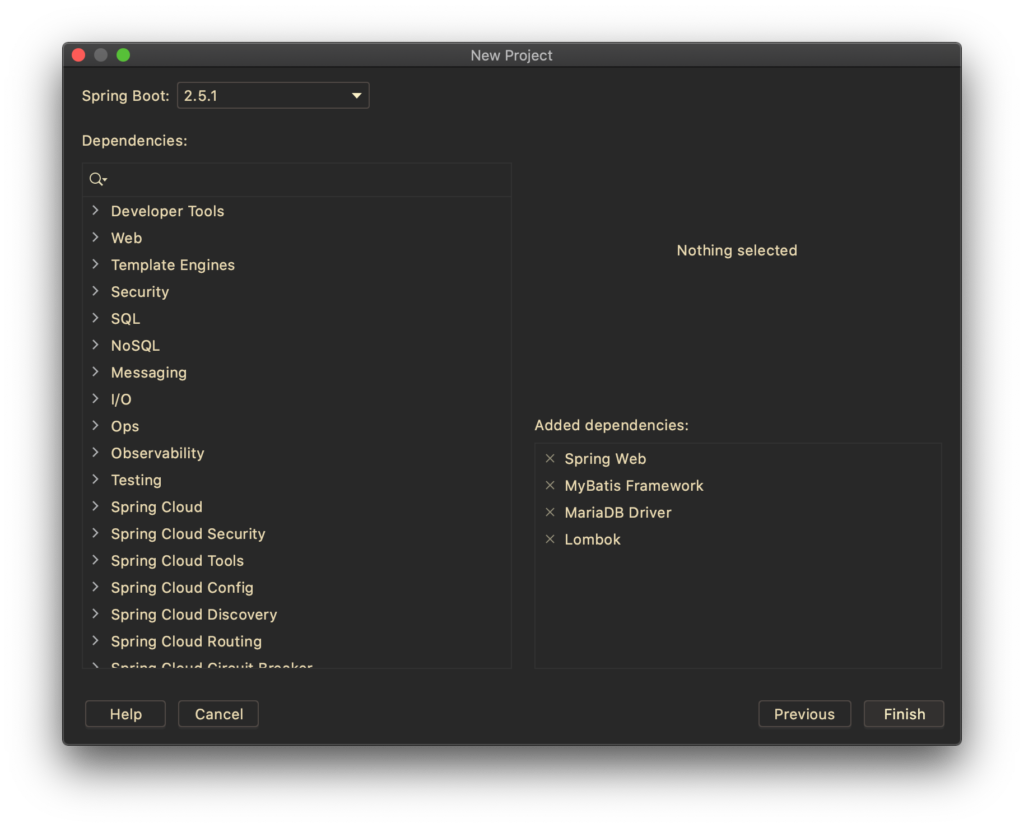Expand the SQL dependency category

(95, 319)
